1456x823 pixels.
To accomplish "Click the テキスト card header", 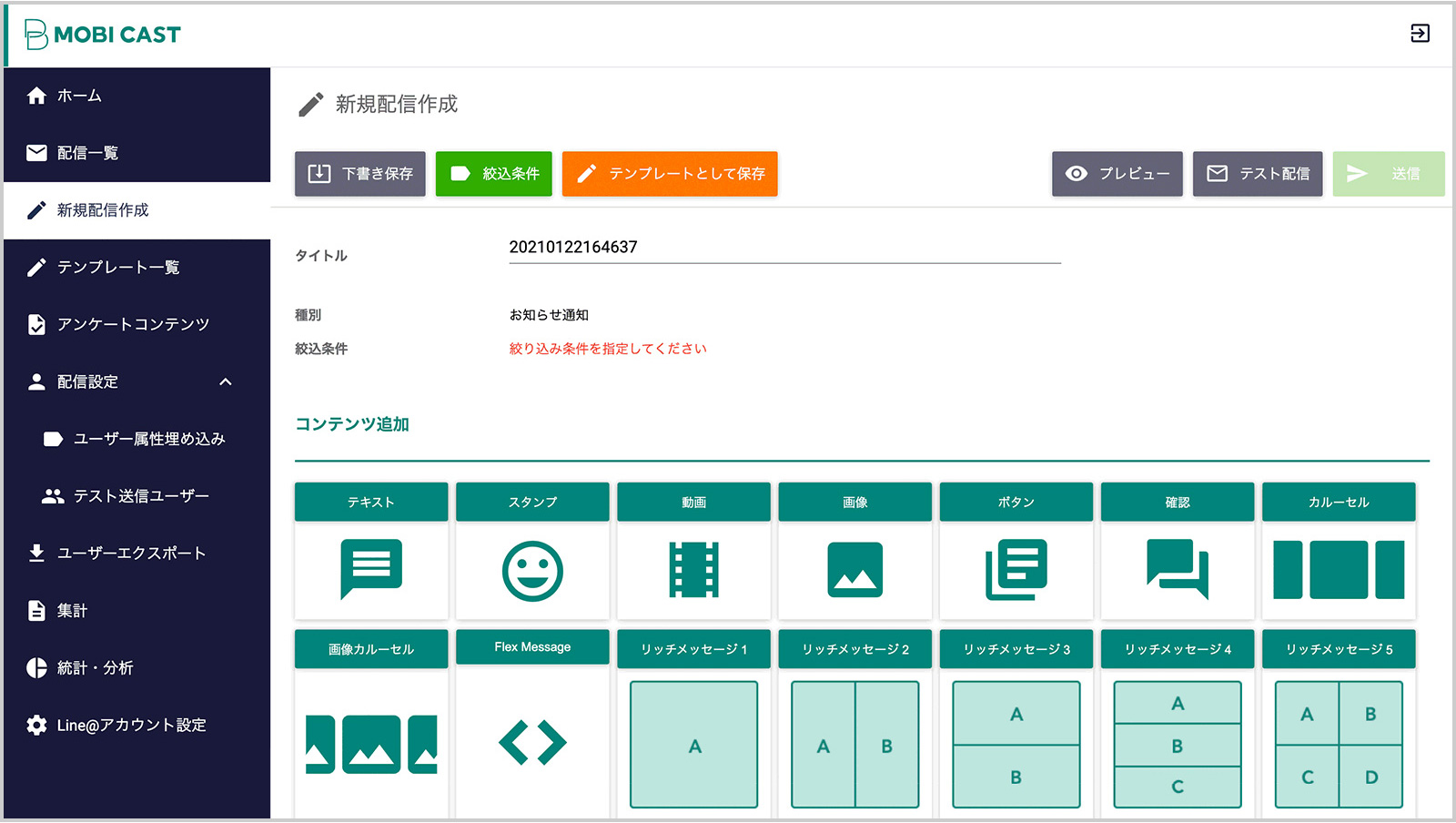I will (371, 502).
